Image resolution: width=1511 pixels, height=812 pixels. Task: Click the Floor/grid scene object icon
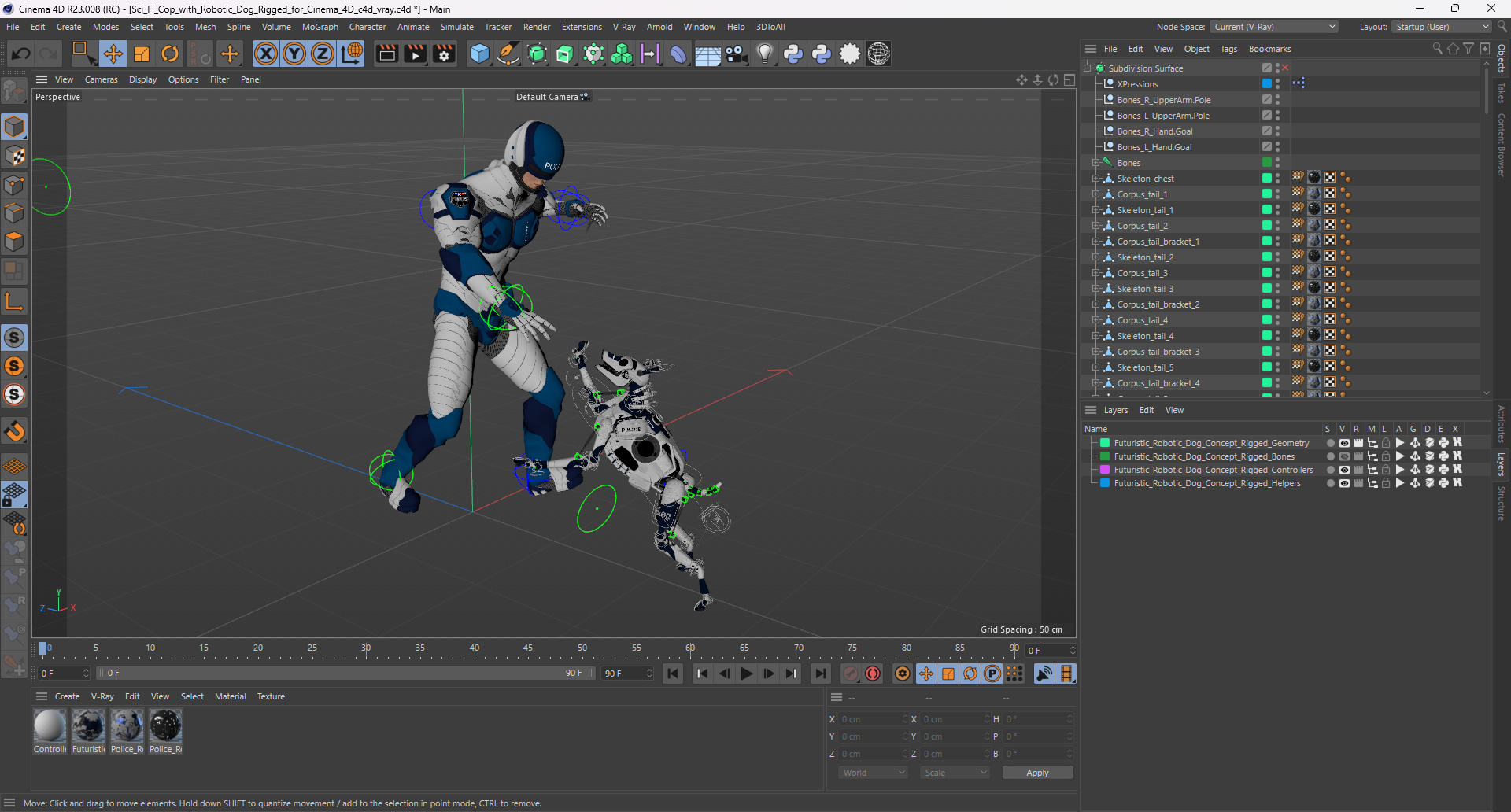click(707, 54)
